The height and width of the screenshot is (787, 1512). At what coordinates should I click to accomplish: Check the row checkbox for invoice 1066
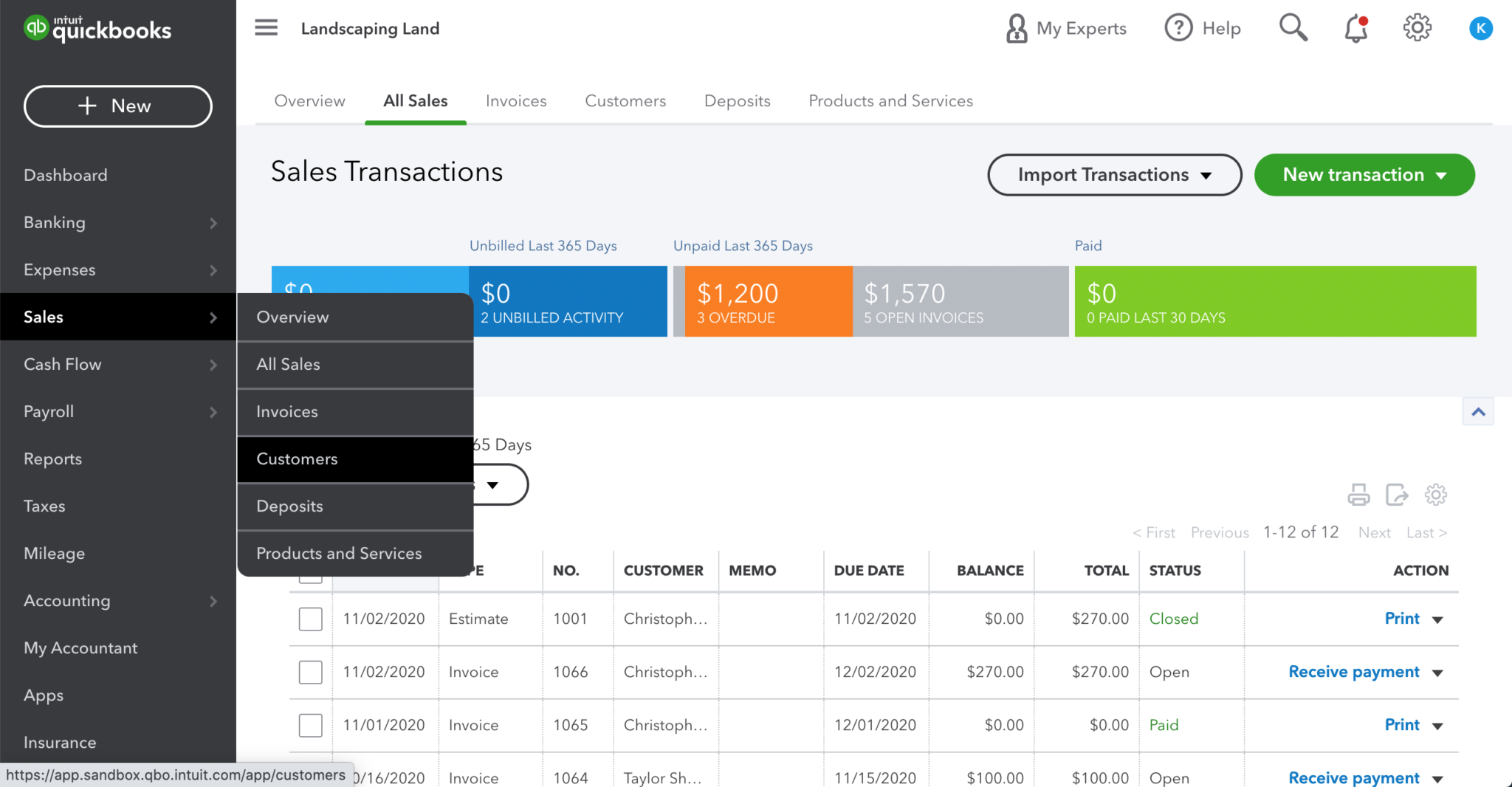(311, 672)
